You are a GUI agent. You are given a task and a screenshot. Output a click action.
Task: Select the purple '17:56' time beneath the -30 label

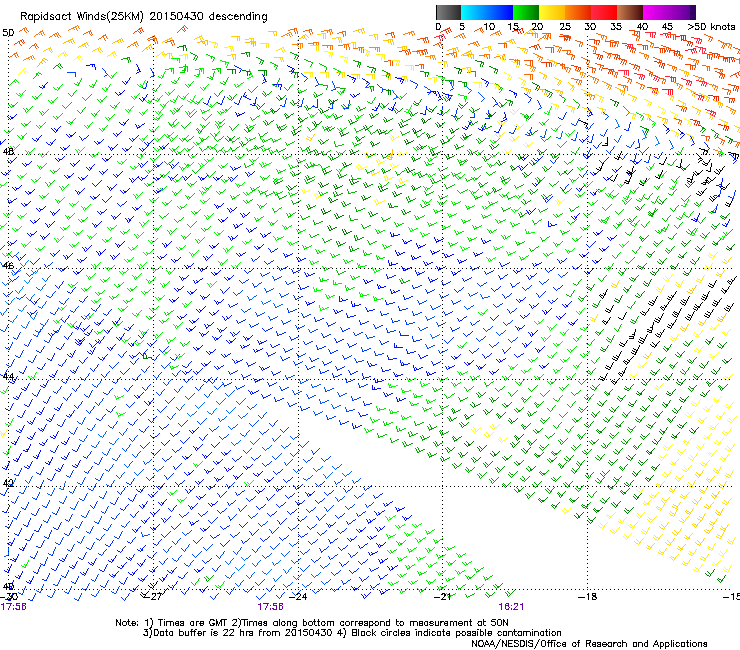coord(13,607)
